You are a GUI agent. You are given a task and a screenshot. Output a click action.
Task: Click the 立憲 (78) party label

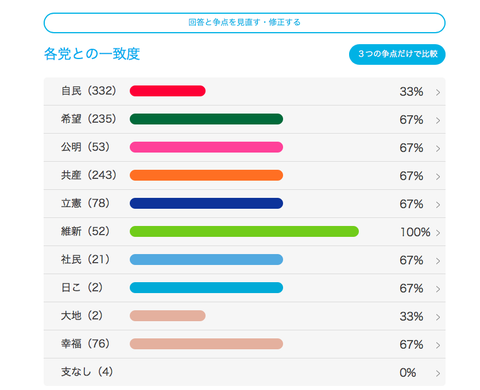point(85,203)
